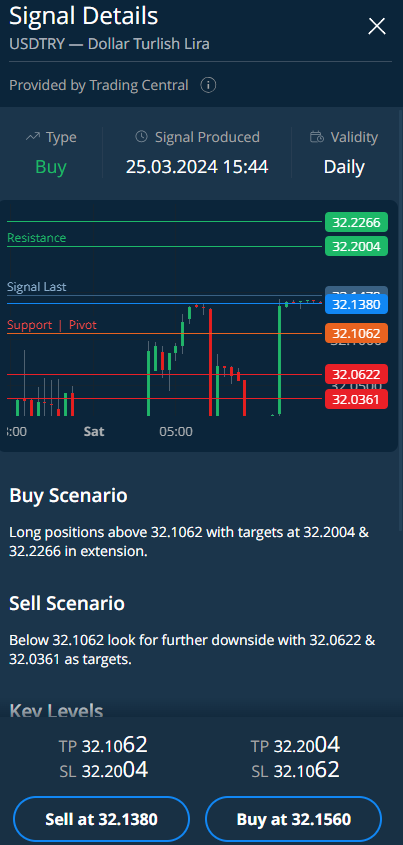Click the Sat date marker on the time axis
This screenshot has height=845, width=403.
94,432
